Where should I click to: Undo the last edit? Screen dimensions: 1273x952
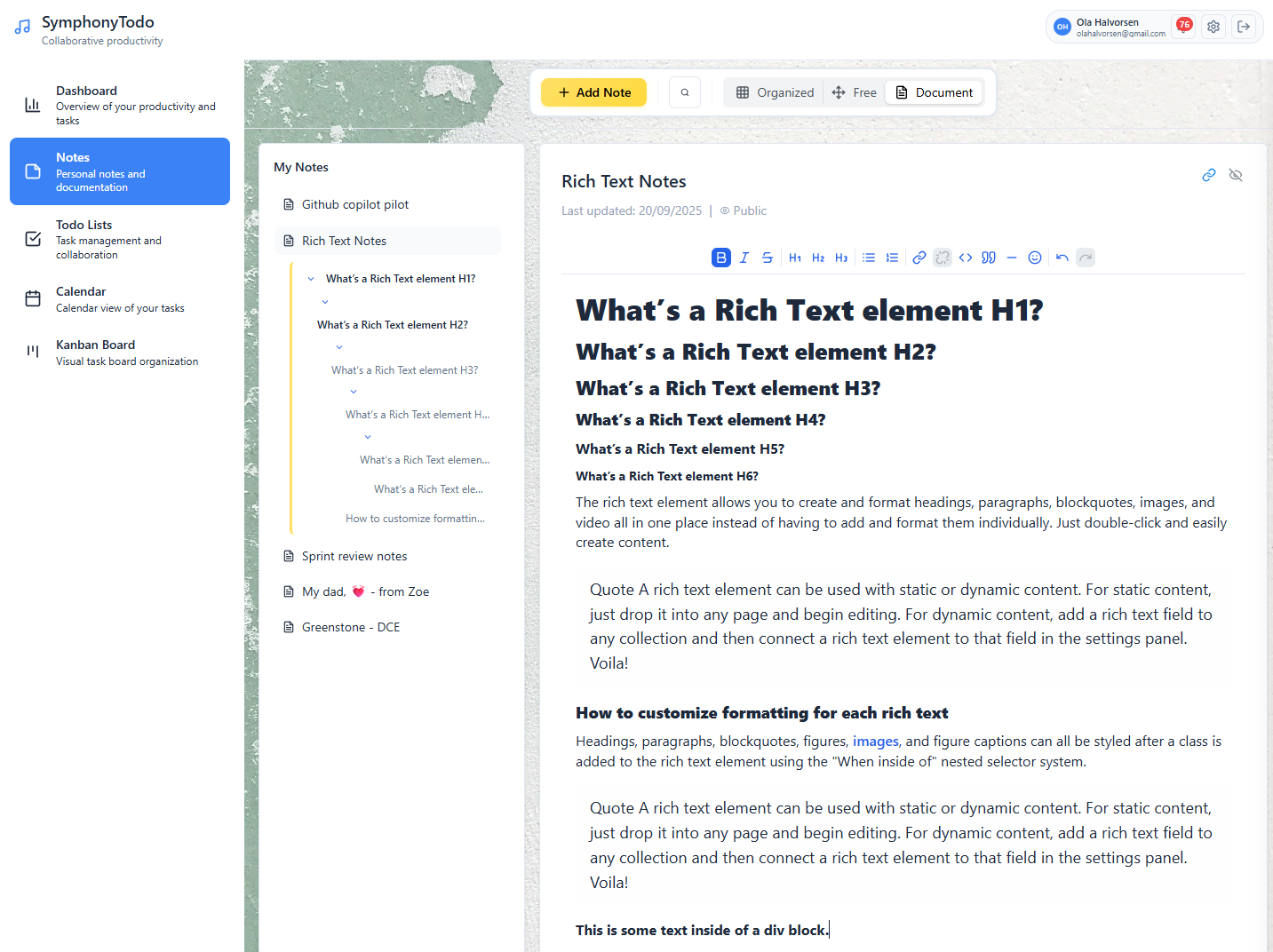coord(1062,258)
